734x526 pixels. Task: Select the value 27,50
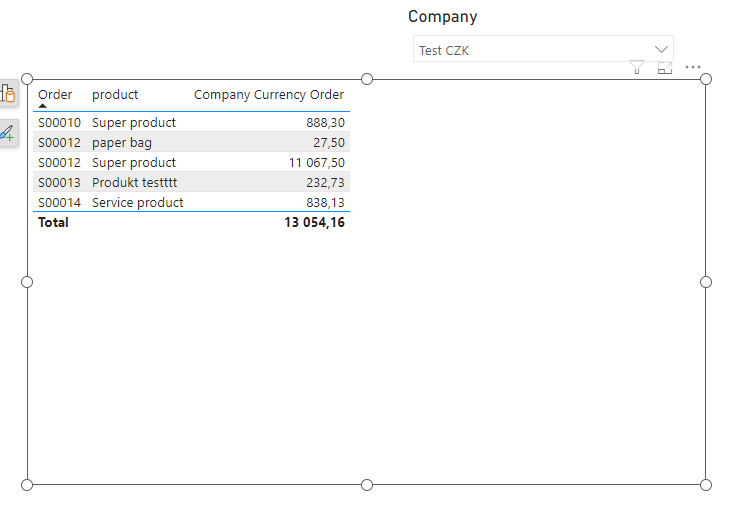329,143
